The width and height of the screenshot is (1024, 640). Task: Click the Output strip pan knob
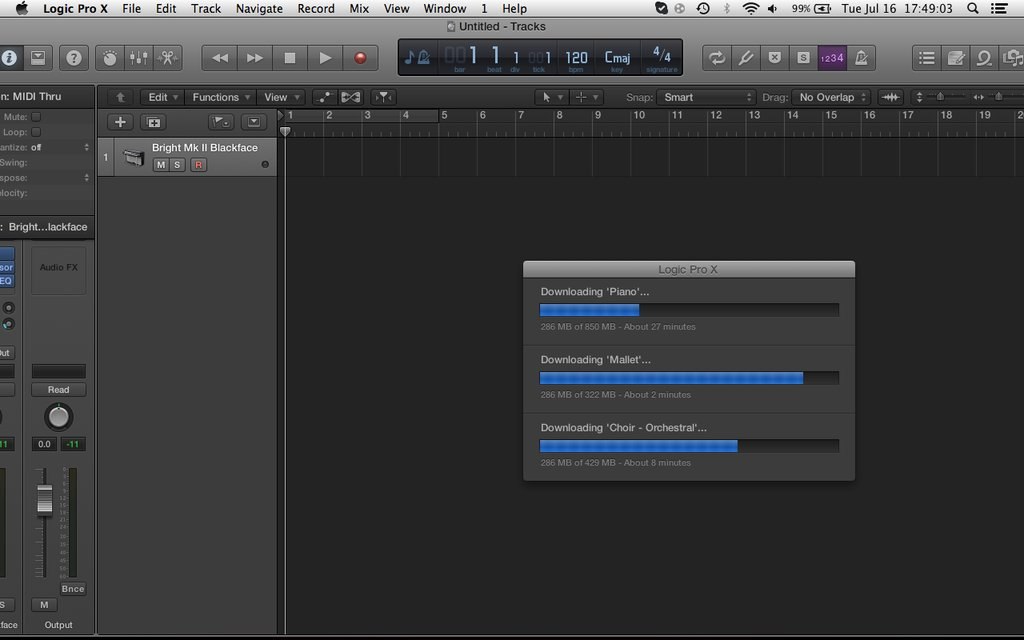click(x=58, y=417)
